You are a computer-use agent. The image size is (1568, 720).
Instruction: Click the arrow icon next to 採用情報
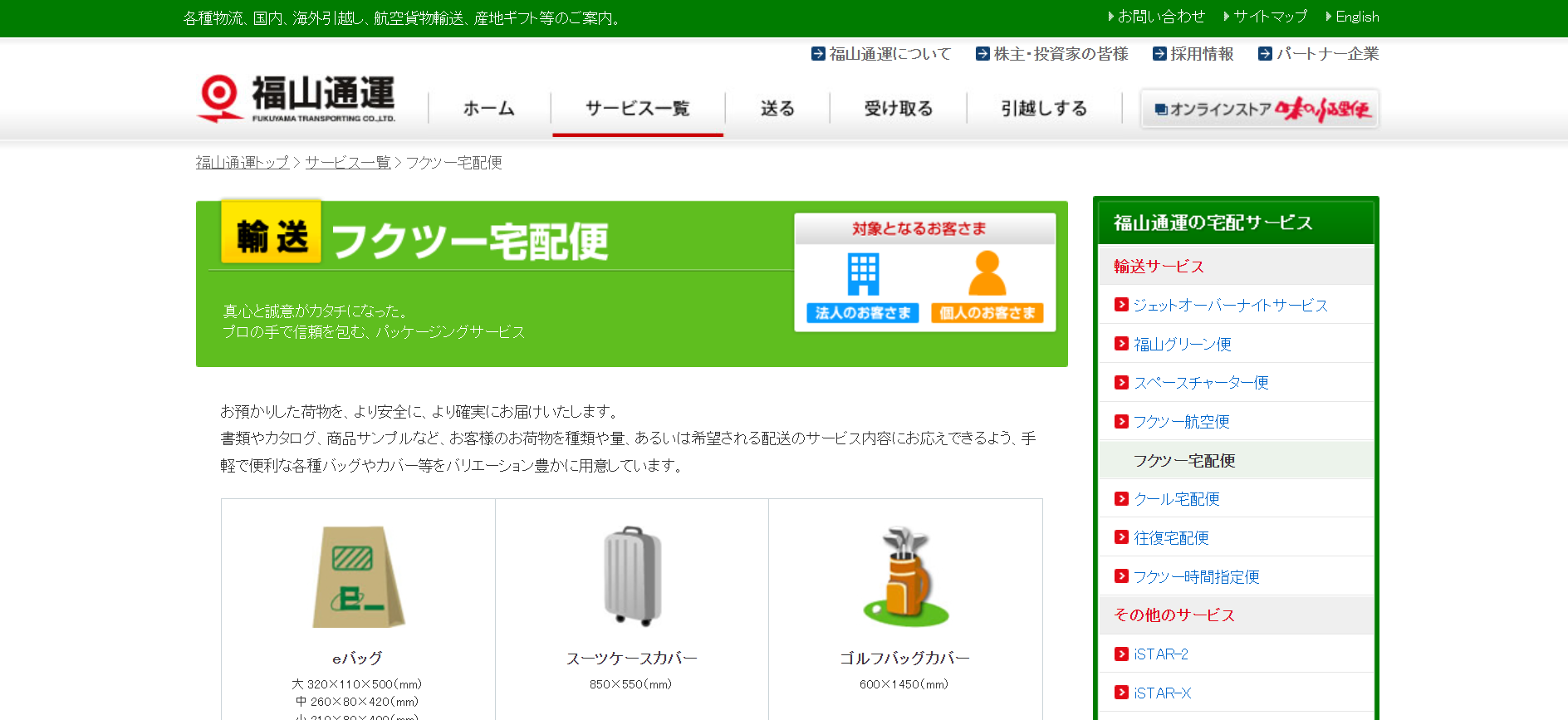(x=1159, y=54)
